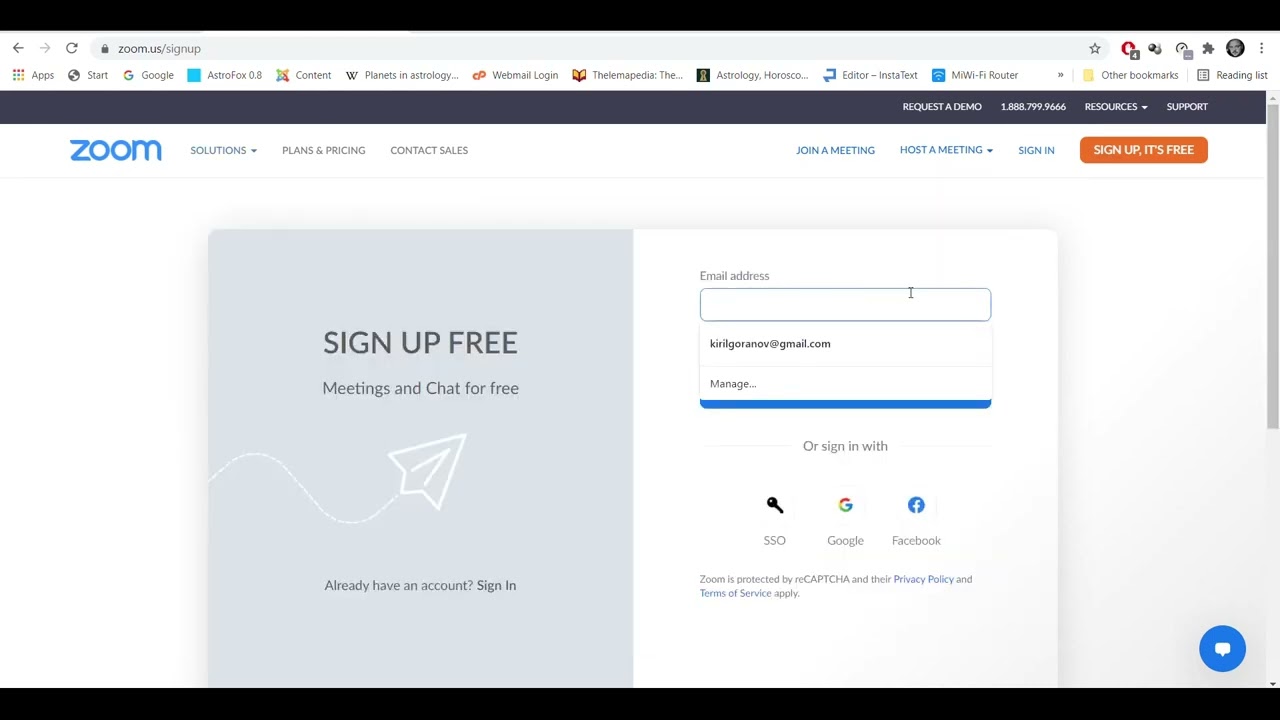Open the MiWi-Fi Router bookmark
This screenshot has width=1280, height=720.
point(975,75)
